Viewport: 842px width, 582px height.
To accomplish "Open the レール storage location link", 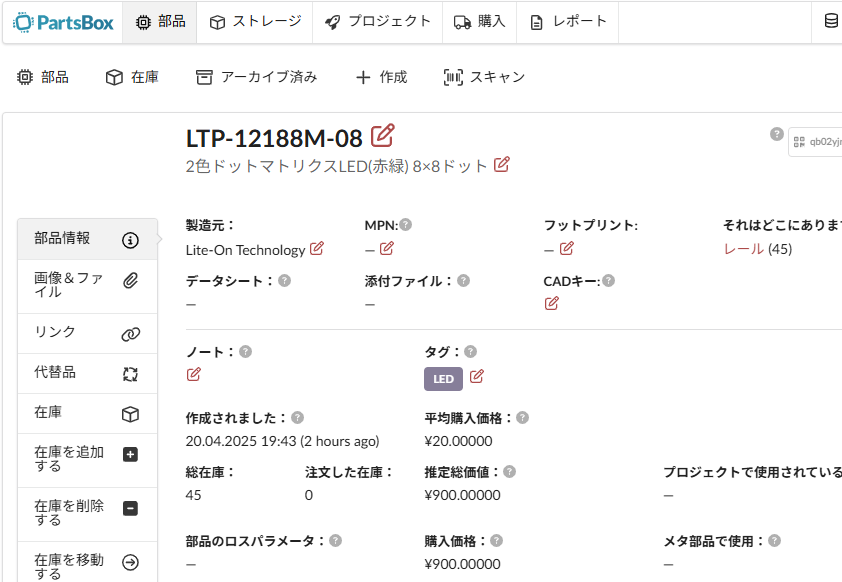I will tap(744, 249).
